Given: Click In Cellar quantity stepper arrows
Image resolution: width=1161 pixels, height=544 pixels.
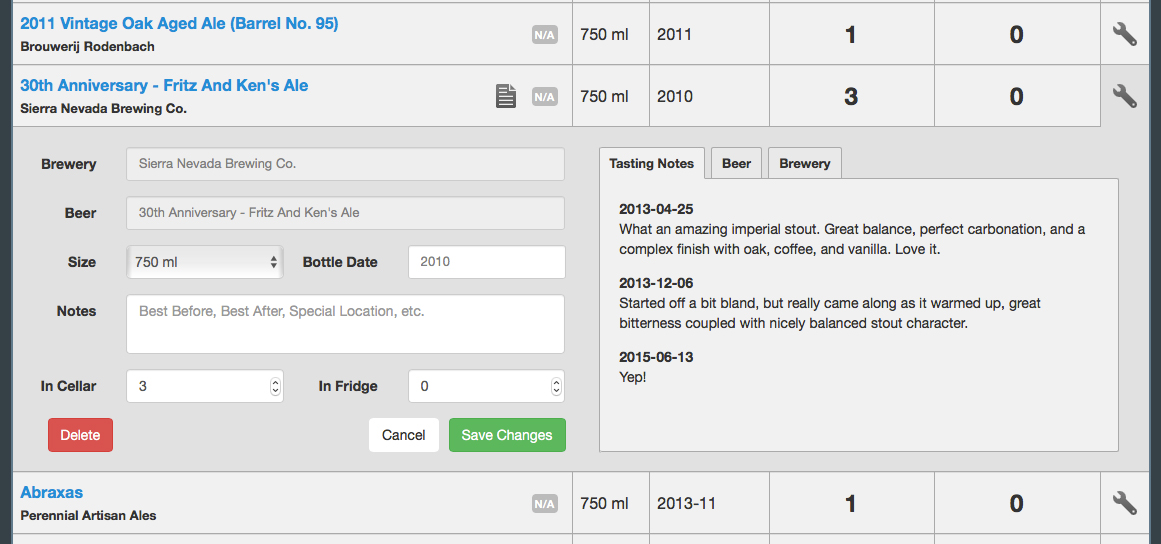Looking at the screenshot, I should point(275,386).
